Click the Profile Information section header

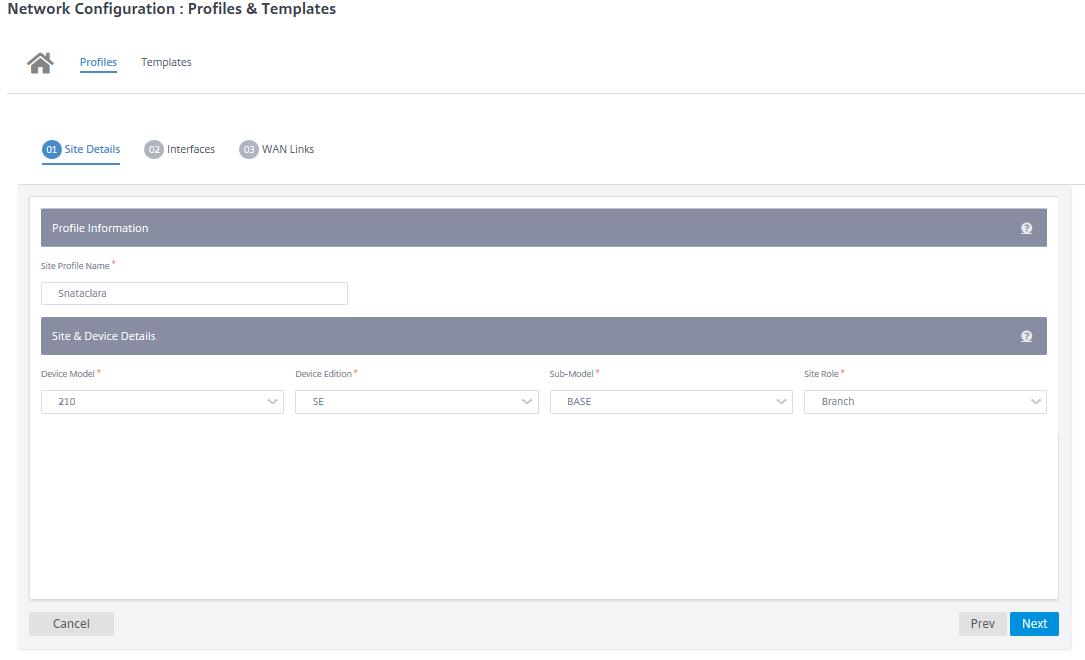pyautogui.click(x=544, y=228)
